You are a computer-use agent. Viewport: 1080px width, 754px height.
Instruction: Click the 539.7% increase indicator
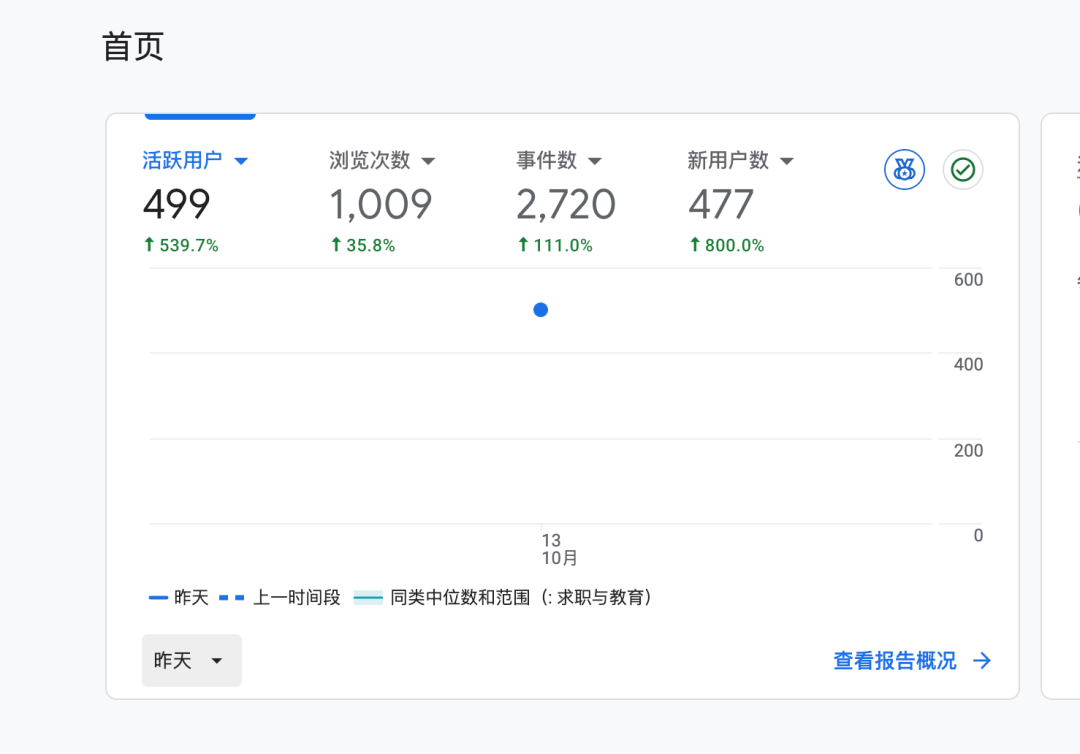coord(180,245)
